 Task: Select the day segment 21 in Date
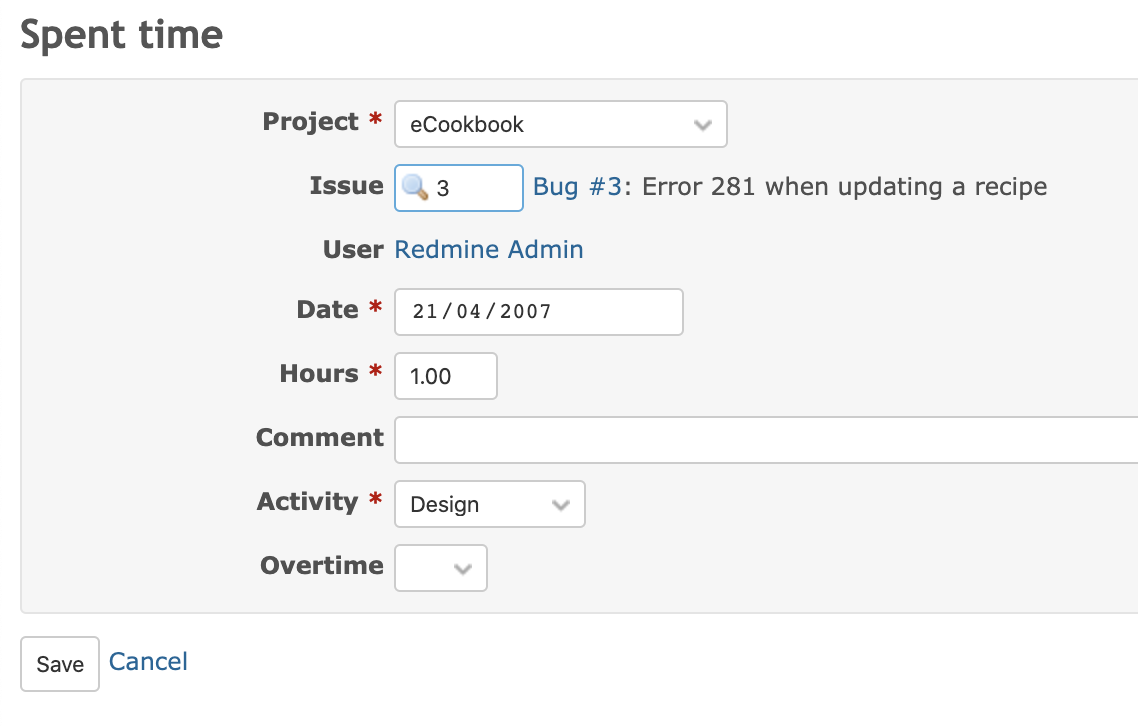(425, 311)
